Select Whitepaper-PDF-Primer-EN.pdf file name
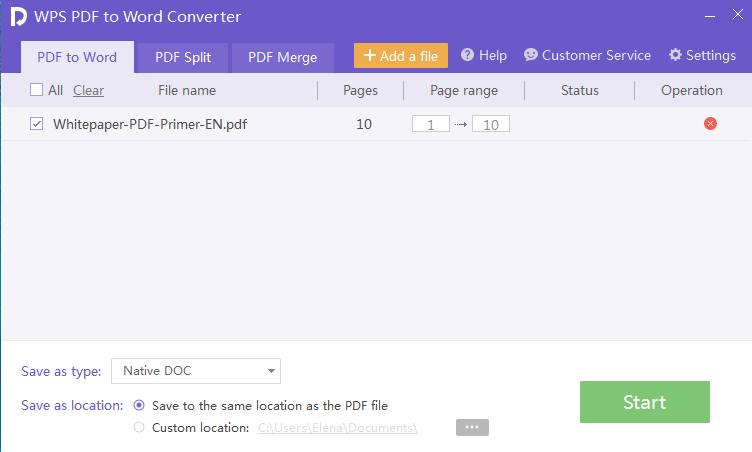Image resolution: width=752 pixels, height=452 pixels. click(x=150, y=124)
